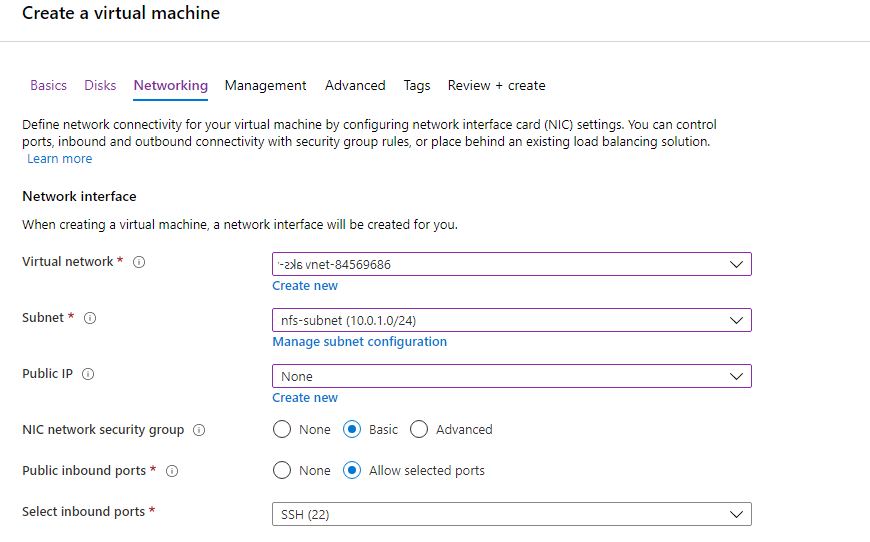Viewport: 870px width, 542px height.
Task: Select Advanced NIC network security group option
Action: click(x=419, y=429)
